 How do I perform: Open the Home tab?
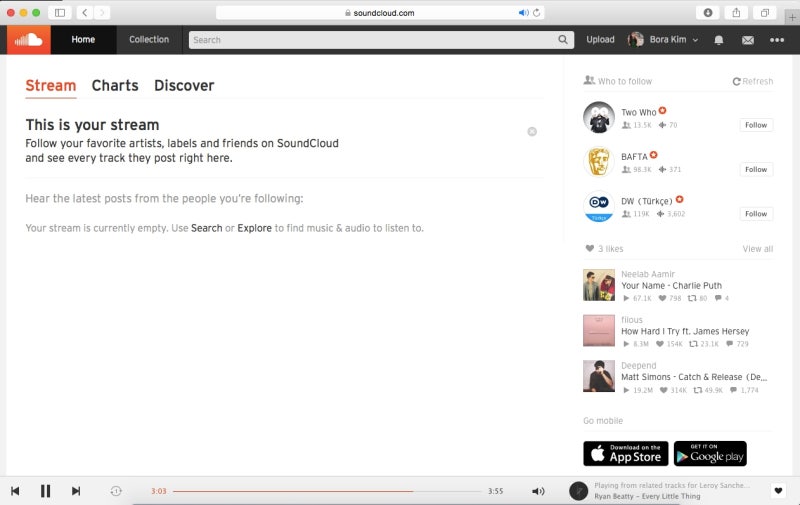(x=83, y=40)
